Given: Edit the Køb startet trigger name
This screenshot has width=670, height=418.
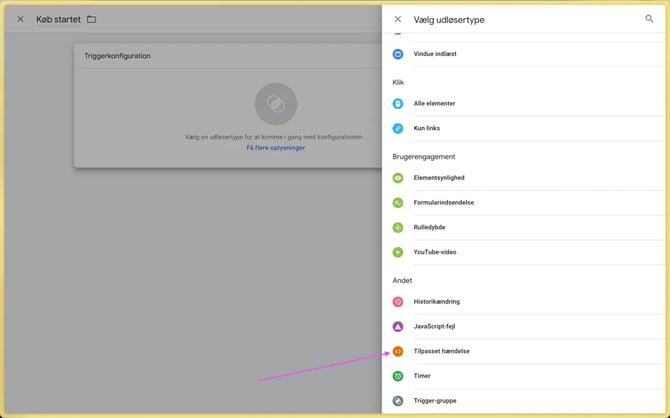Looking at the screenshot, I should click(58, 19).
